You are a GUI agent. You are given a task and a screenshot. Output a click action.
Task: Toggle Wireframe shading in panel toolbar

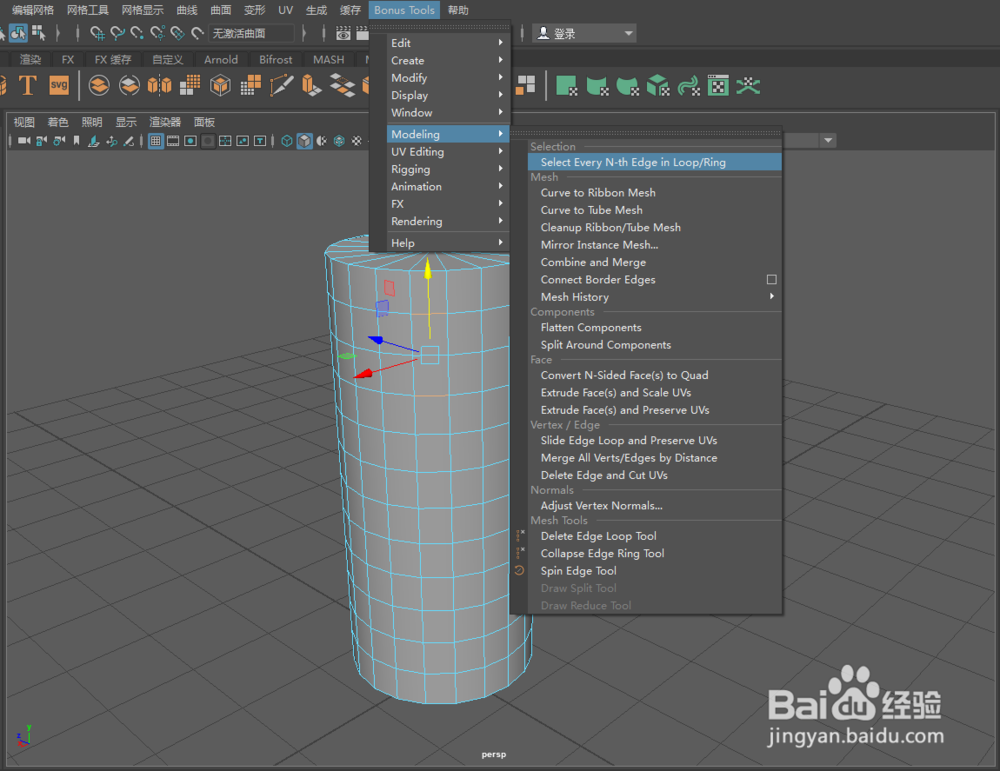(287, 141)
